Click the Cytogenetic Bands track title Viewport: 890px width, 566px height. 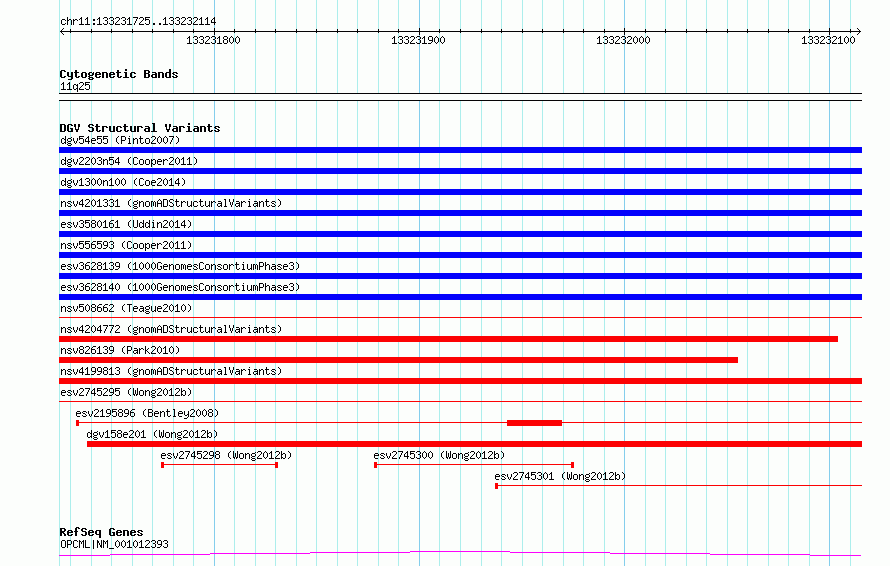(119, 74)
